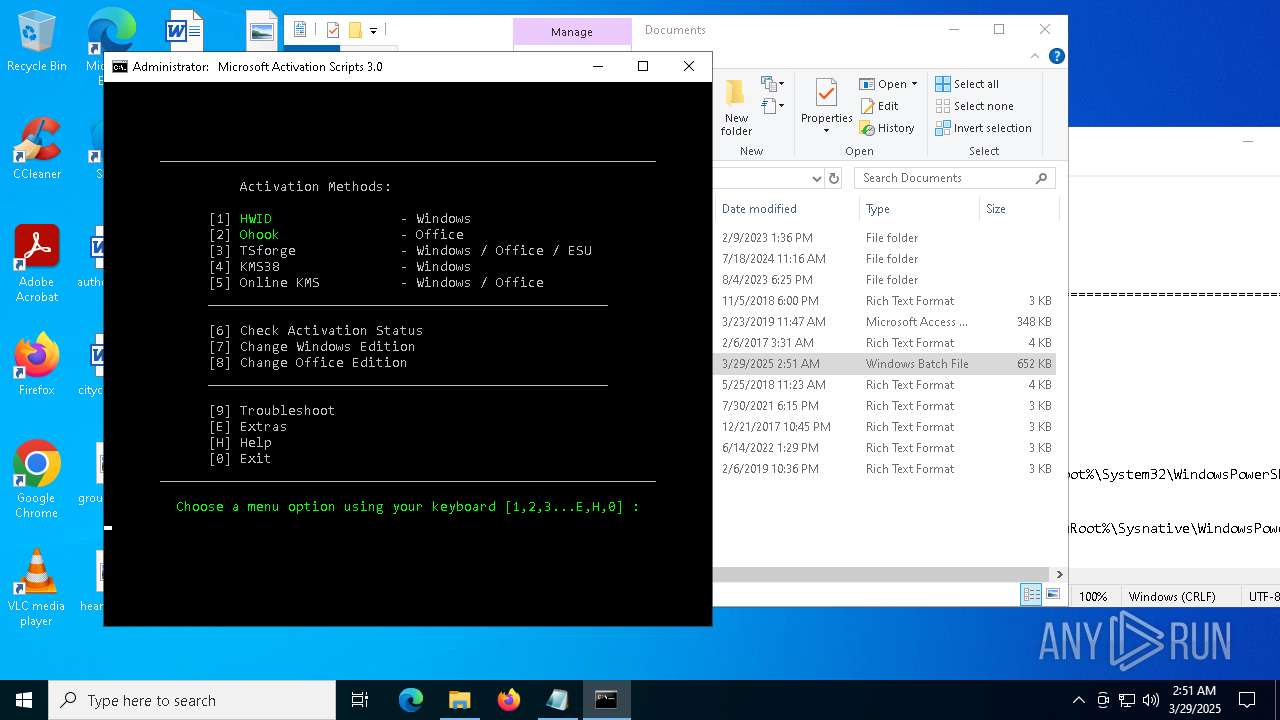Image resolution: width=1280 pixels, height=720 pixels.
Task: Sort by Size column header
Action: (1018, 209)
